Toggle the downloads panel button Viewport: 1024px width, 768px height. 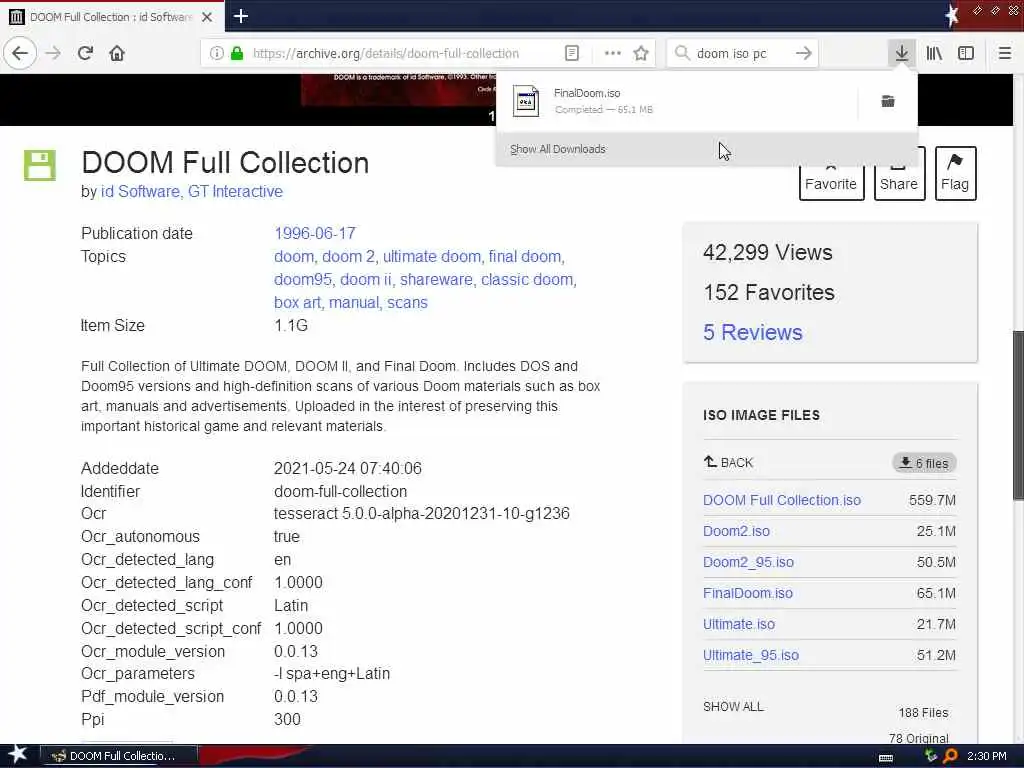902,53
